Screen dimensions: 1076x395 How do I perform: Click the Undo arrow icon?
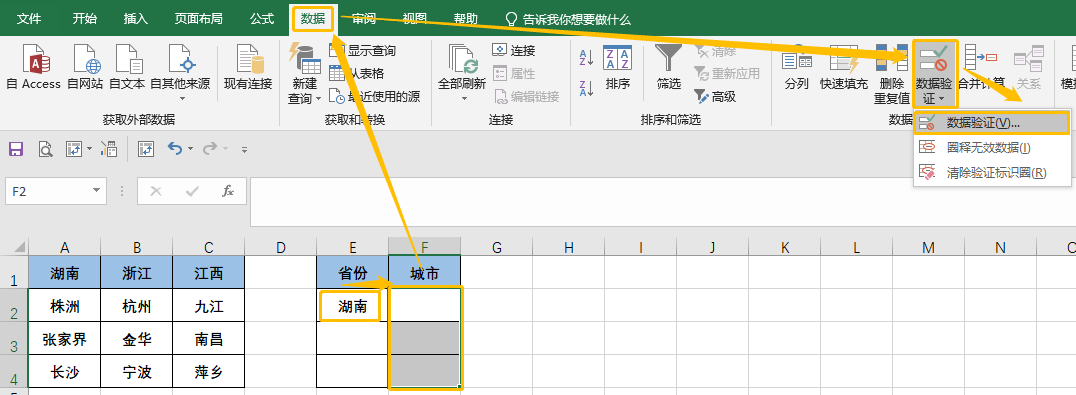[x=175, y=149]
